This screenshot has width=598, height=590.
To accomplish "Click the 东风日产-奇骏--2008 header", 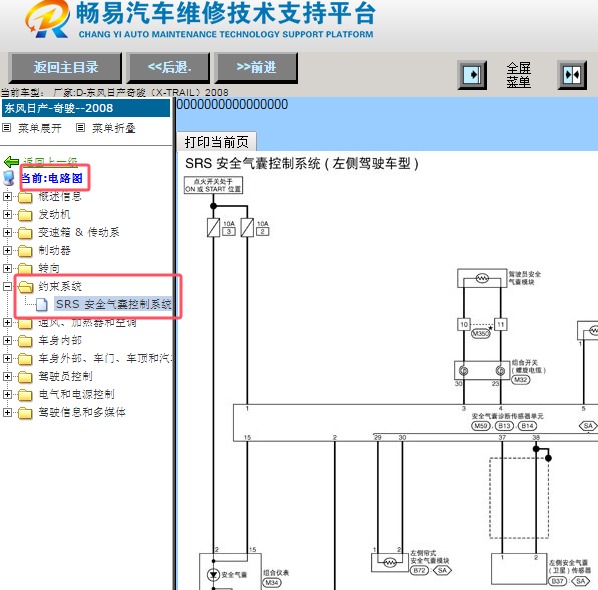I will point(86,108).
